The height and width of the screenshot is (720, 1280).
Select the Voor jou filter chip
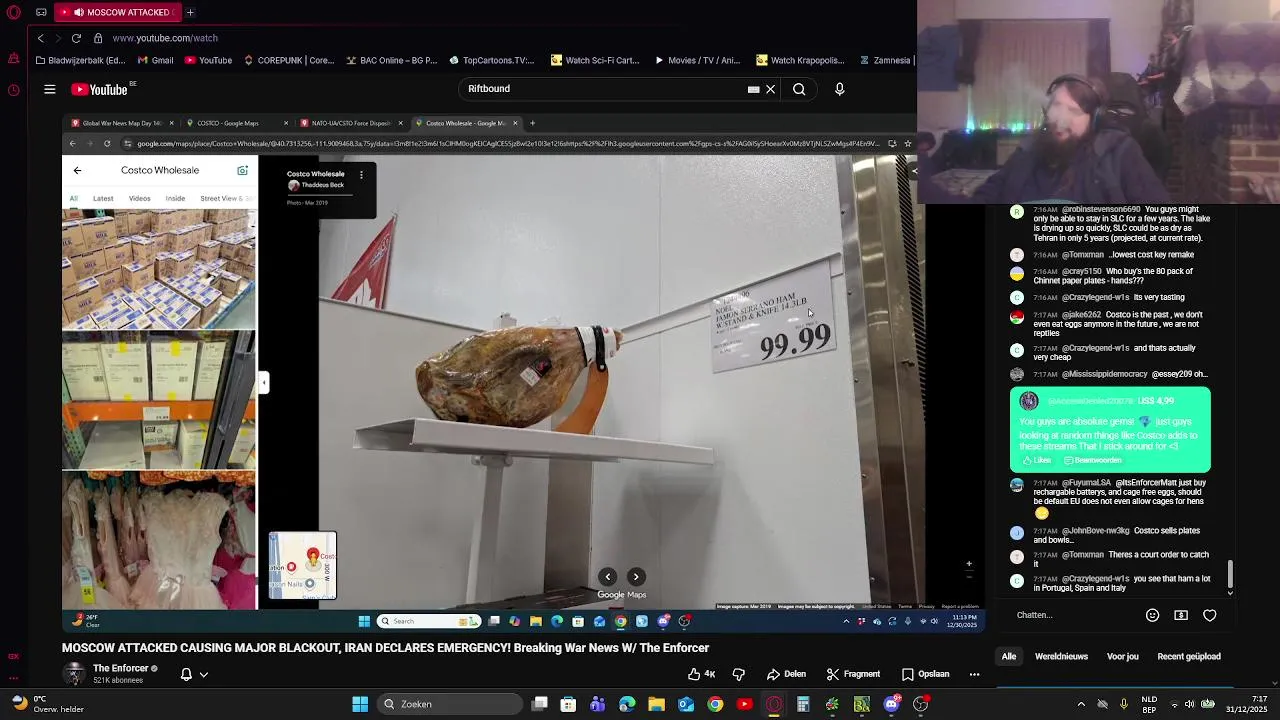[x=1123, y=657]
